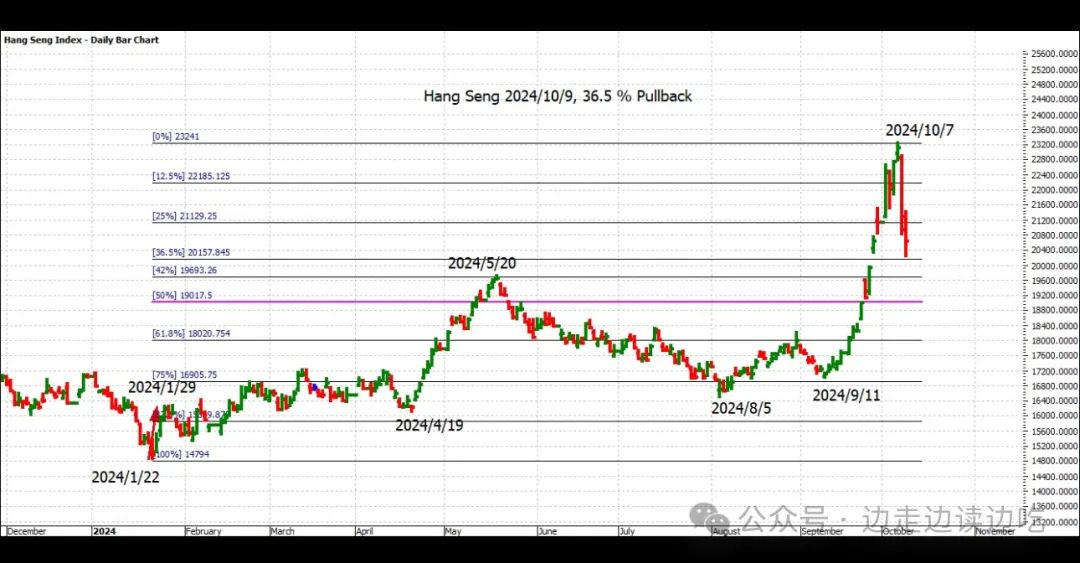1080x563 pixels.
Task: Select the 25200.0000 price axis value
Action: (x=1055, y=70)
